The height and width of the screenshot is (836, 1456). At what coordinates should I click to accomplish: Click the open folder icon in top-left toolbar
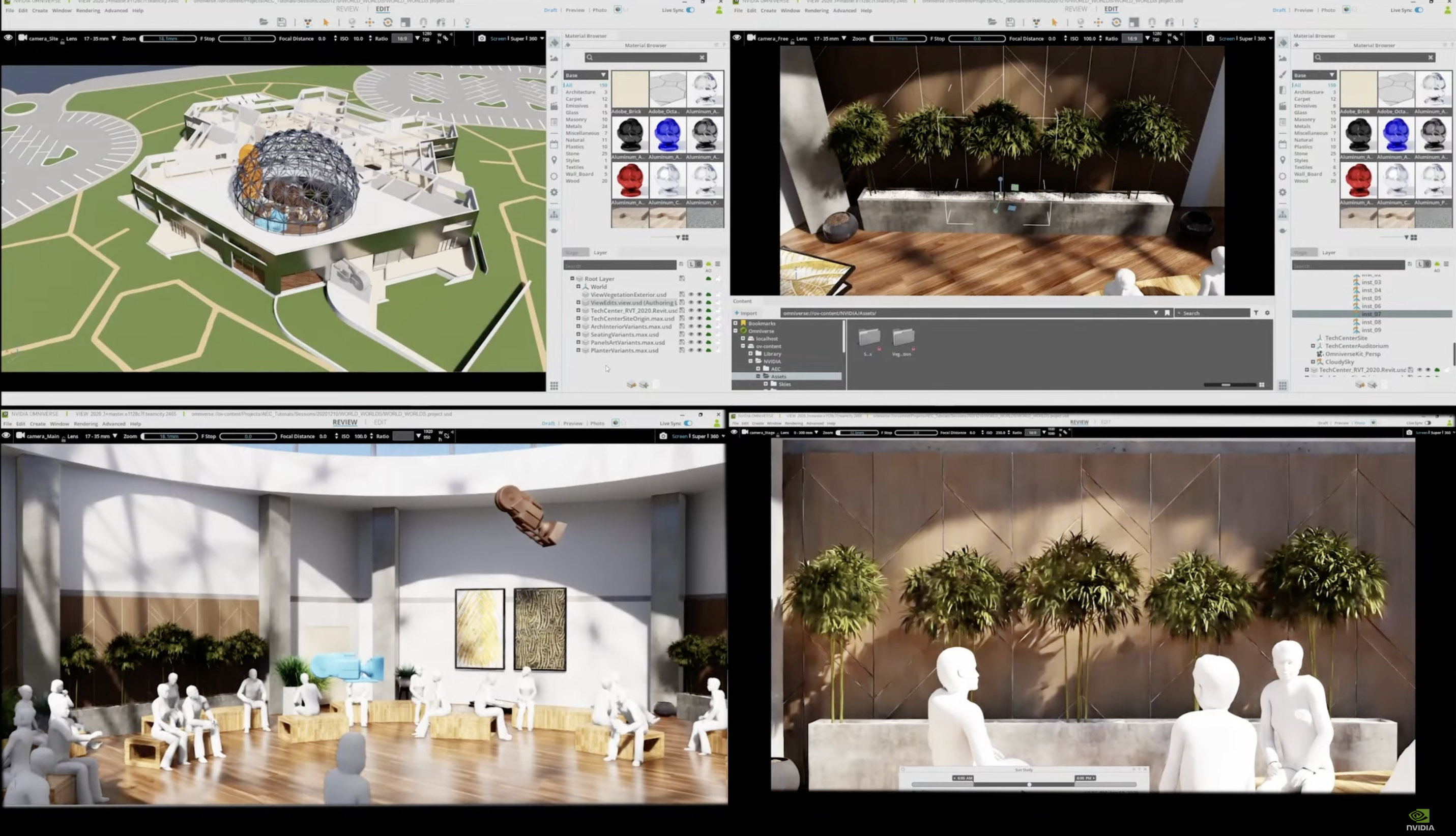click(x=264, y=22)
